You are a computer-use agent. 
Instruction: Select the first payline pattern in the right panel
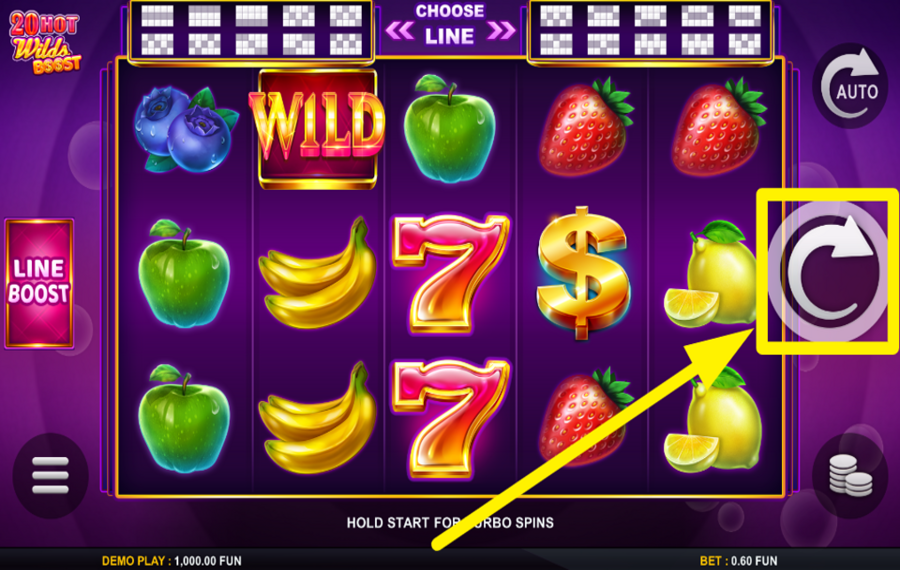pos(556,16)
